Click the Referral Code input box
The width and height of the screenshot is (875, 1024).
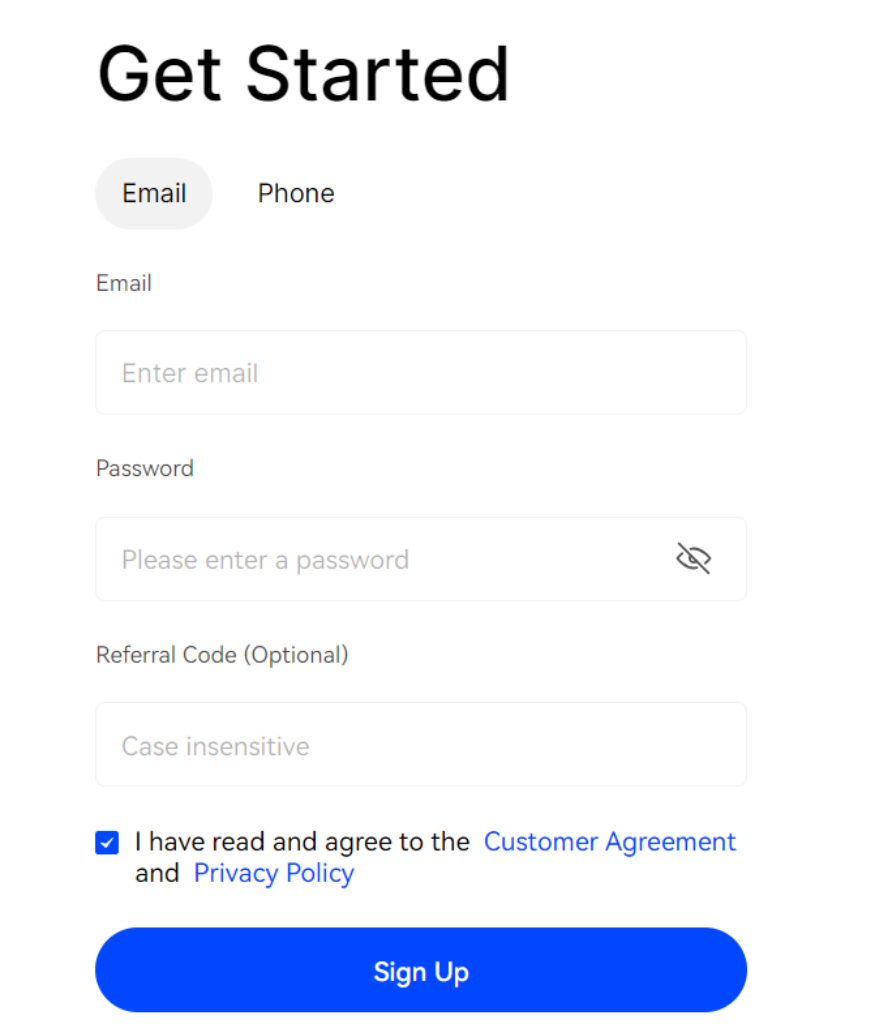[420, 745]
